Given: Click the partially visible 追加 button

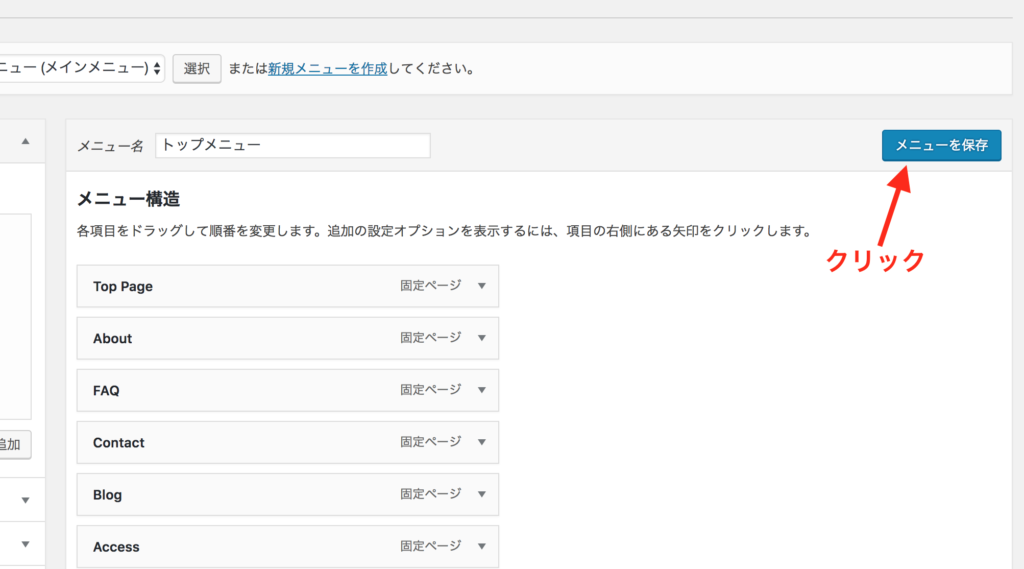Looking at the screenshot, I should point(12,445).
